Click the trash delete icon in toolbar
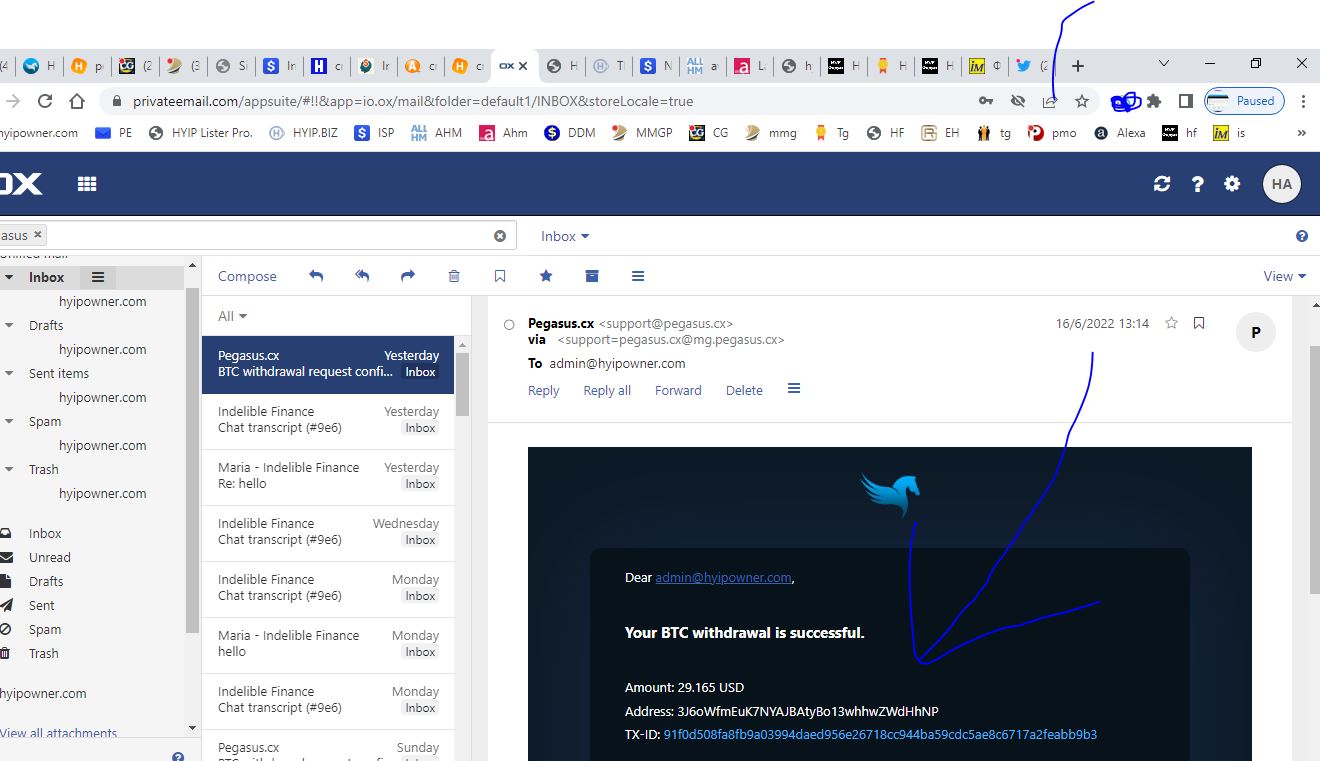This screenshot has width=1320, height=761. pos(454,276)
